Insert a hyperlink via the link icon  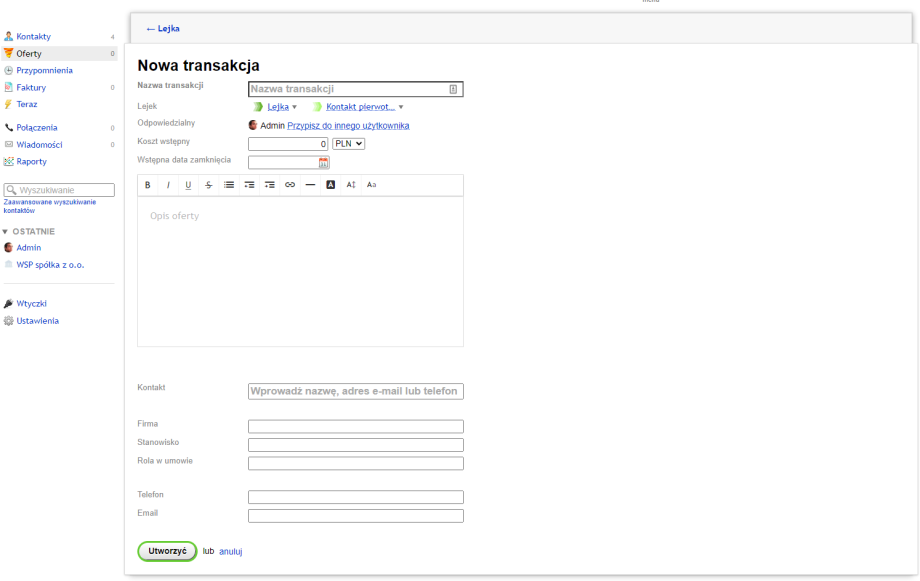(x=290, y=185)
